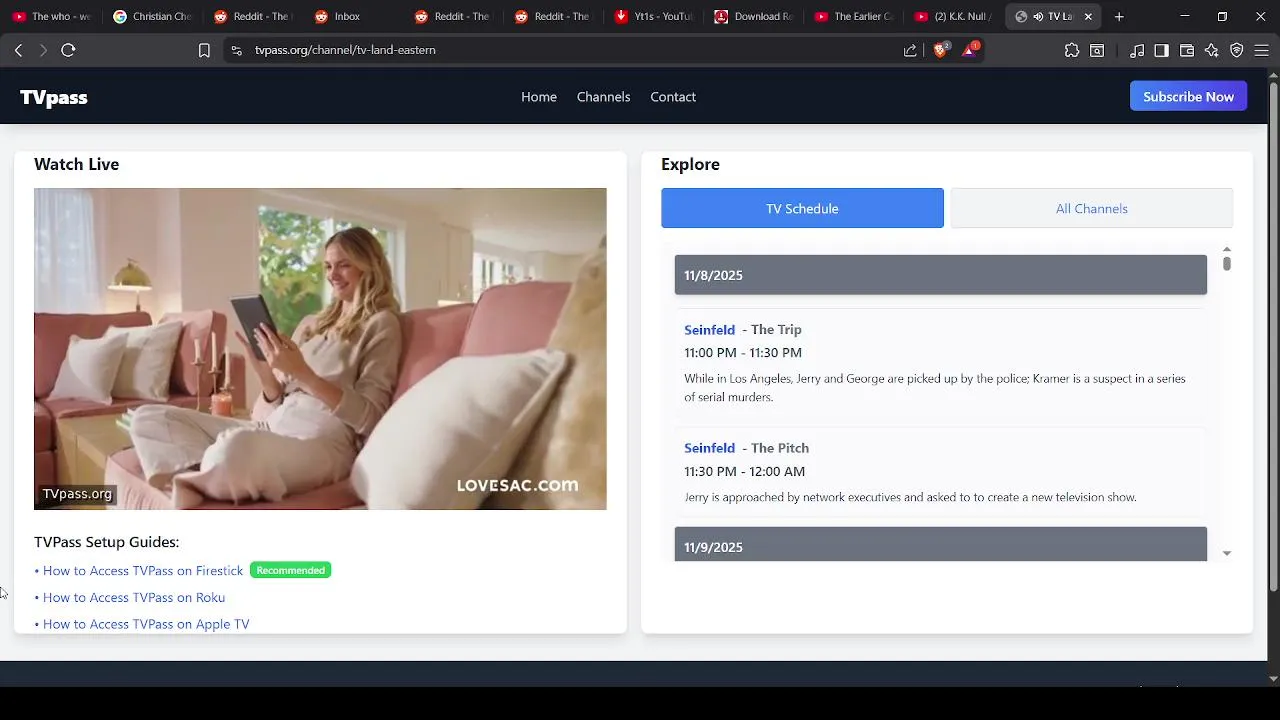
Task: Open How to Access TVPass on Roku
Action: point(134,597)
